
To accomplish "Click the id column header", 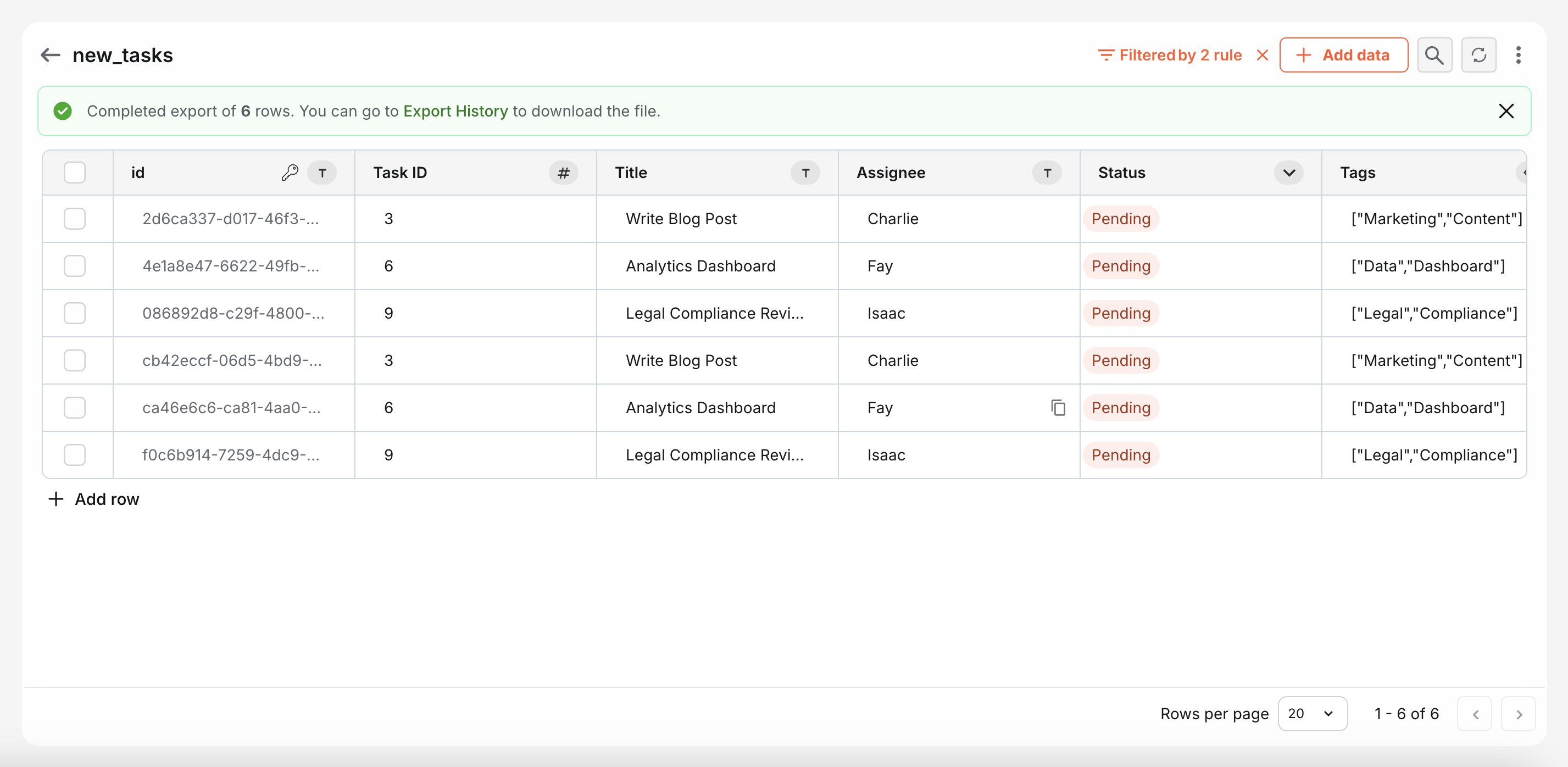I will point(233,173).
